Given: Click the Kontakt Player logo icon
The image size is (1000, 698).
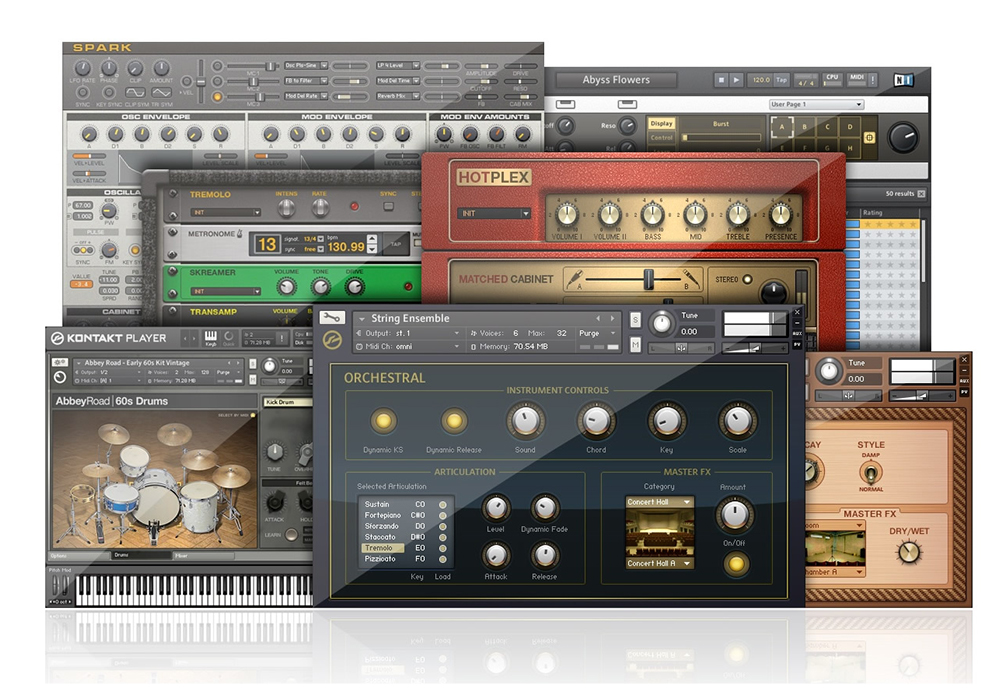Looking at the screenshot, I should [57, 338].
